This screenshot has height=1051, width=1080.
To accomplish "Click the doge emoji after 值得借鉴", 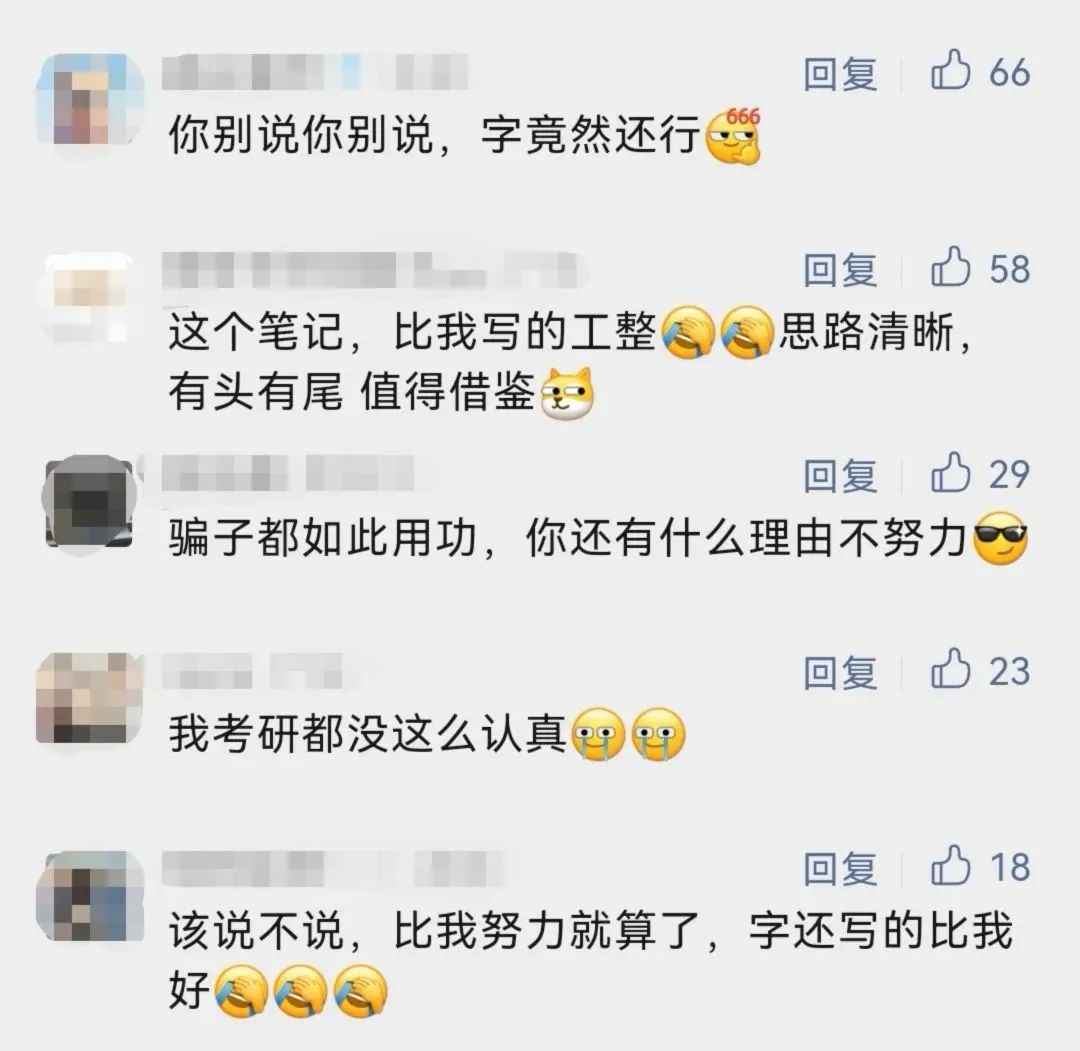I will pos(568,393).
